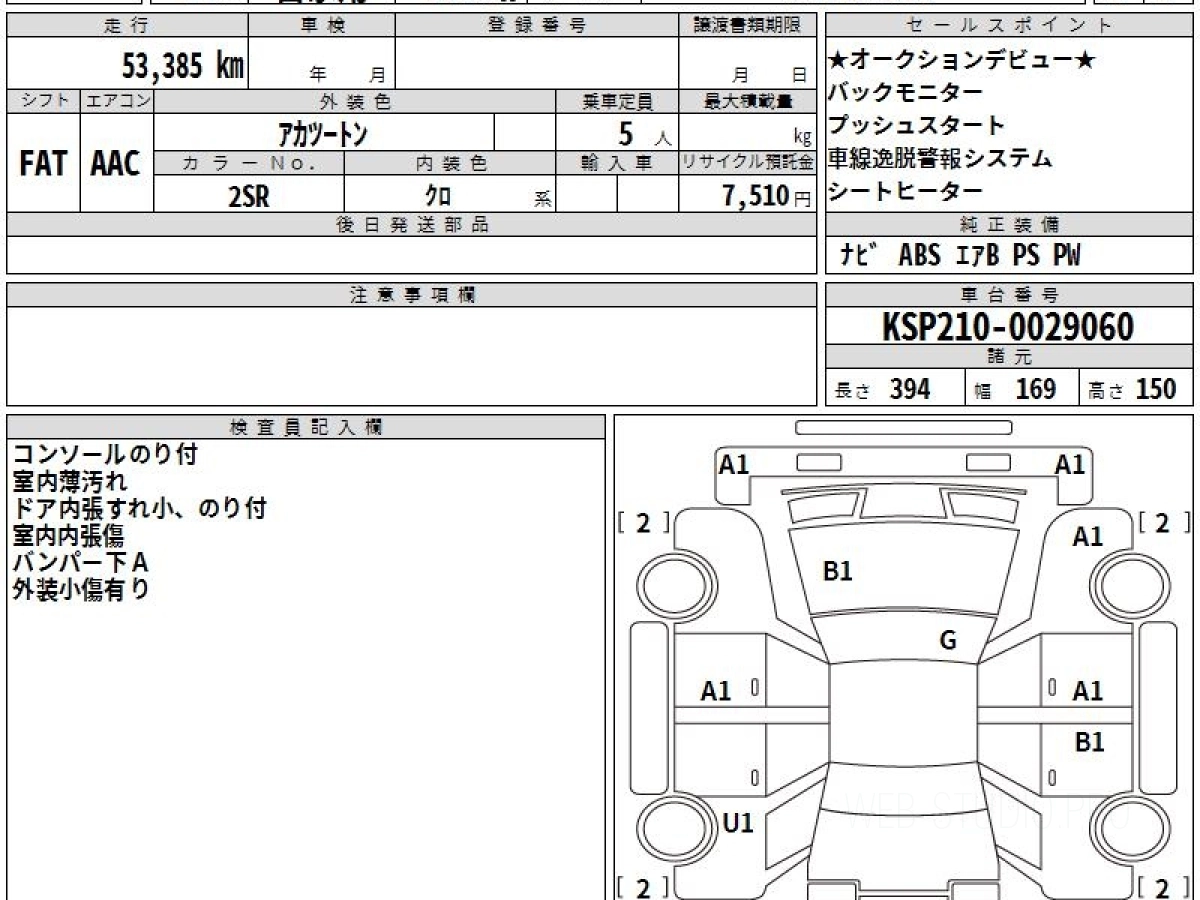Click the 乗車定員 header

(617, 101)
